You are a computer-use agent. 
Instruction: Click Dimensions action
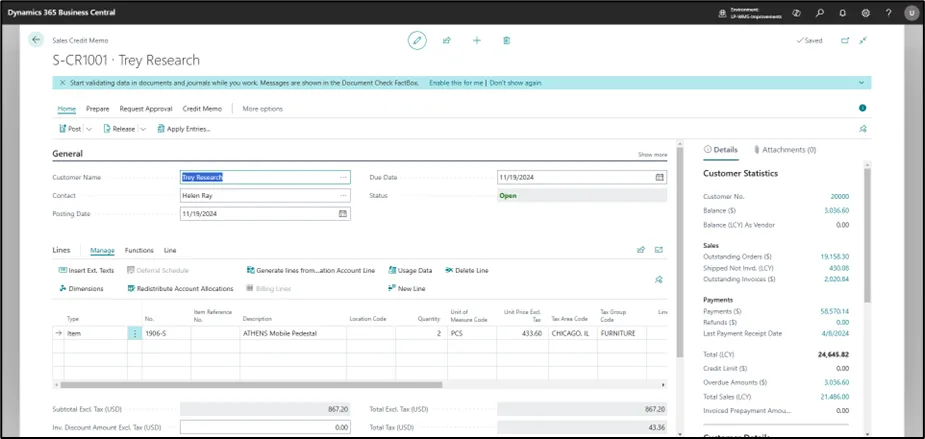click(81, 289)
